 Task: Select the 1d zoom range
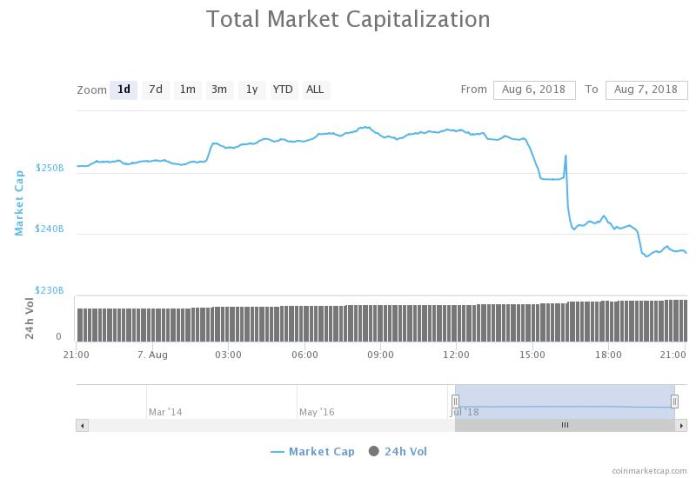coord(123,90)
